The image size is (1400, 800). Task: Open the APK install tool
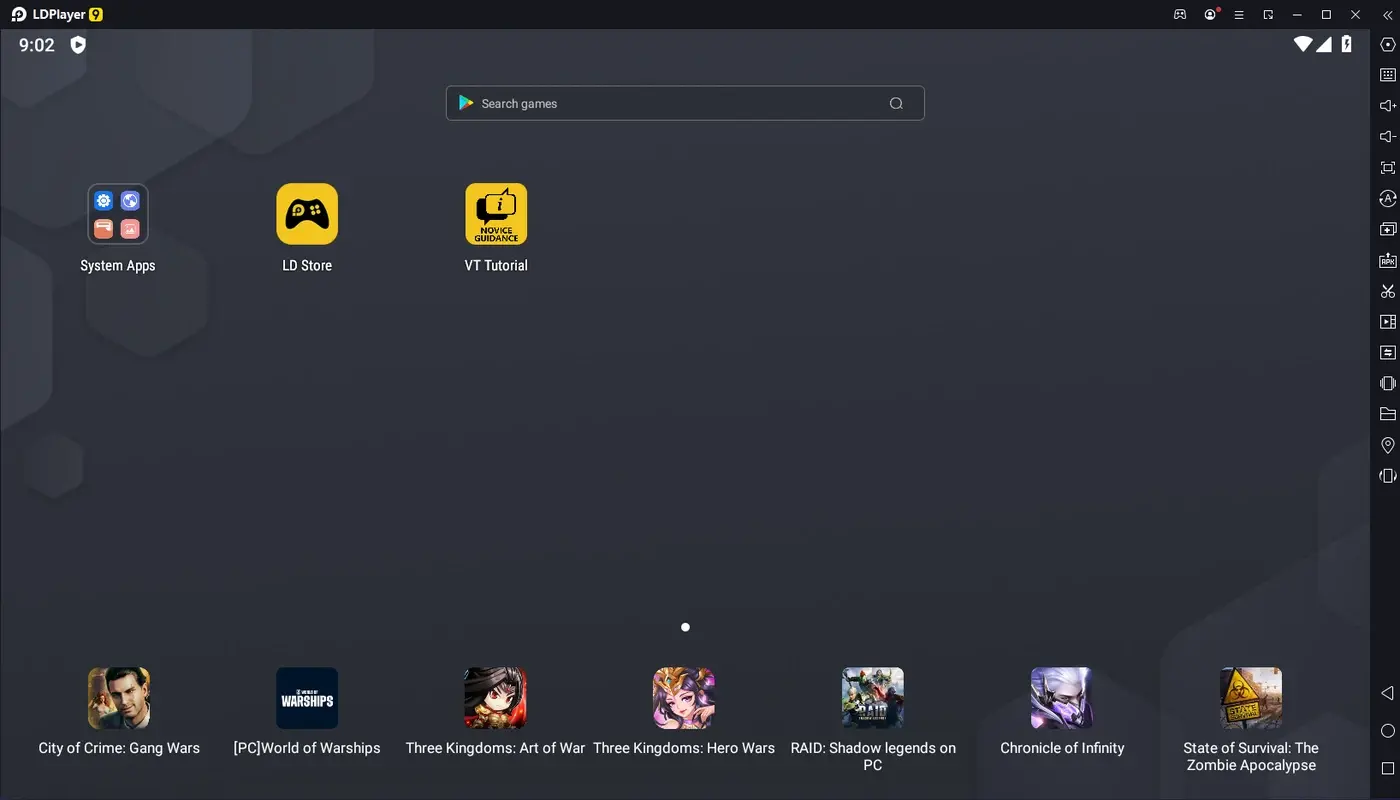pyautogui.click(x=1387, y=259)
